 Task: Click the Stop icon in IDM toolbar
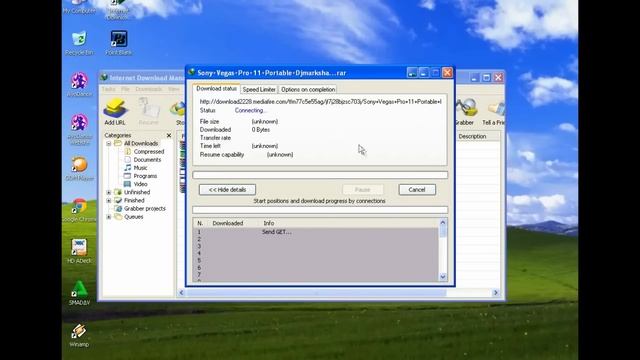click(x=179, y=112)
